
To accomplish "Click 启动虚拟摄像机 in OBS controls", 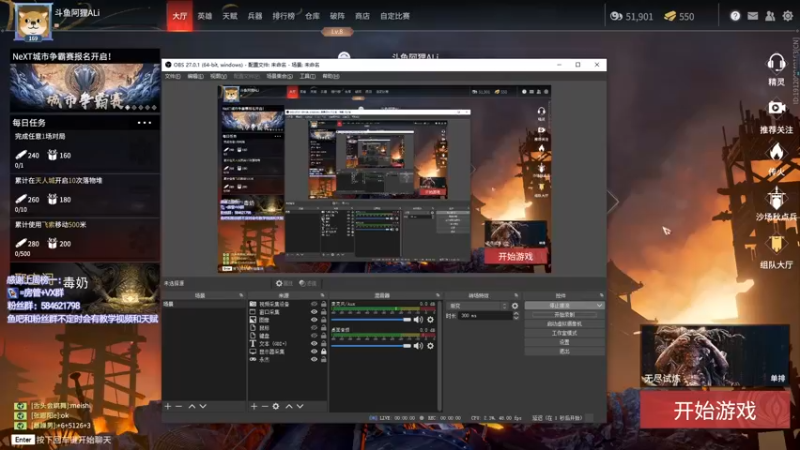I will (564, 324).
